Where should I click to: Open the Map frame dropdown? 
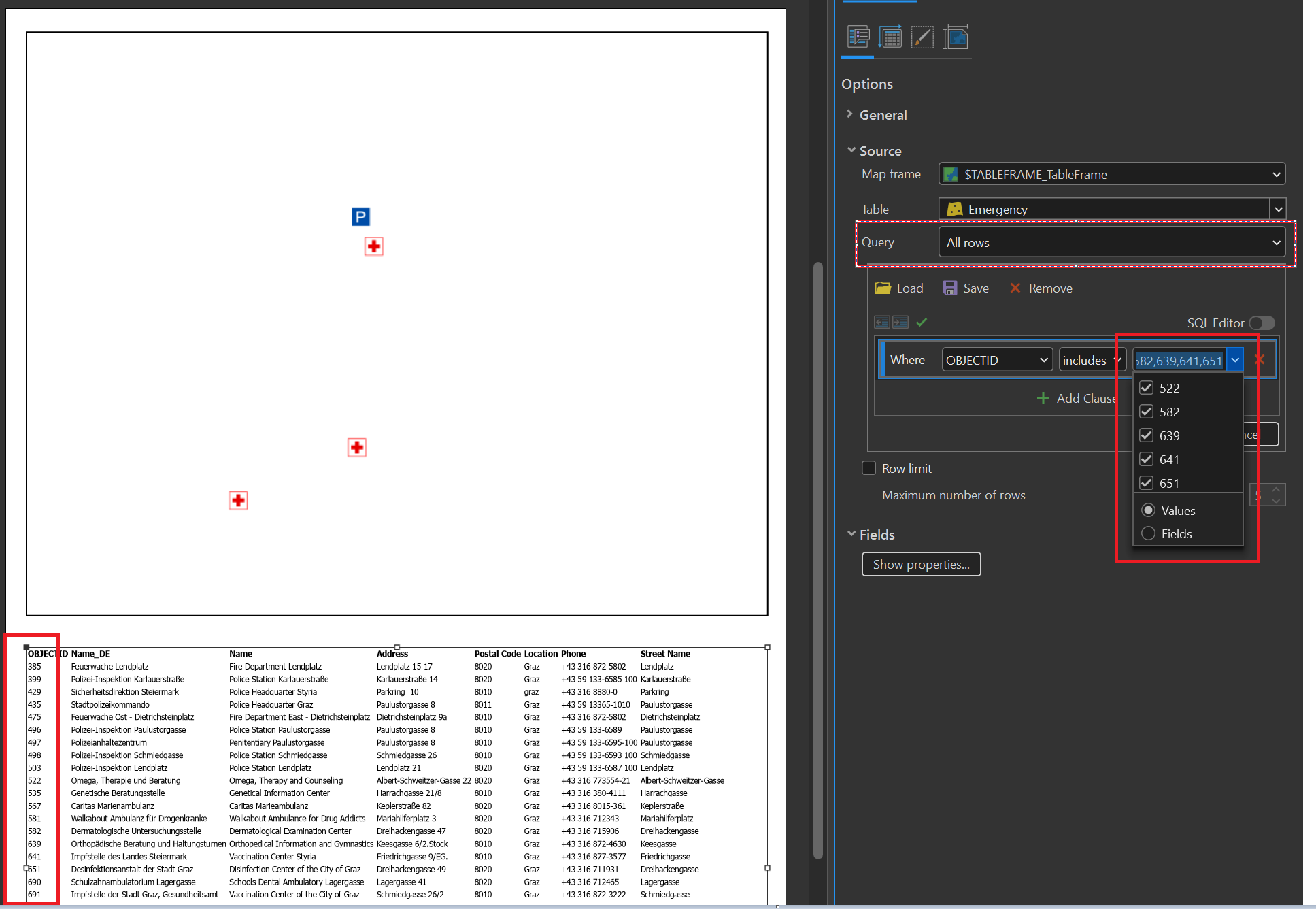tap(1112, 174)
